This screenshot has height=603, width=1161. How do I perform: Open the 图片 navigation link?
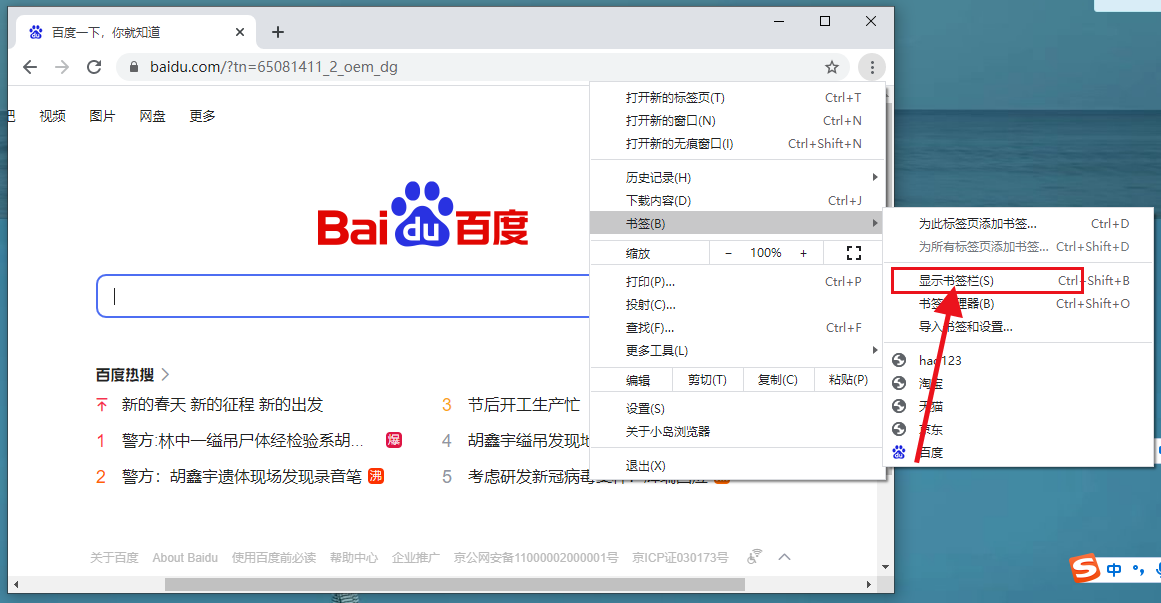(102, 116)
